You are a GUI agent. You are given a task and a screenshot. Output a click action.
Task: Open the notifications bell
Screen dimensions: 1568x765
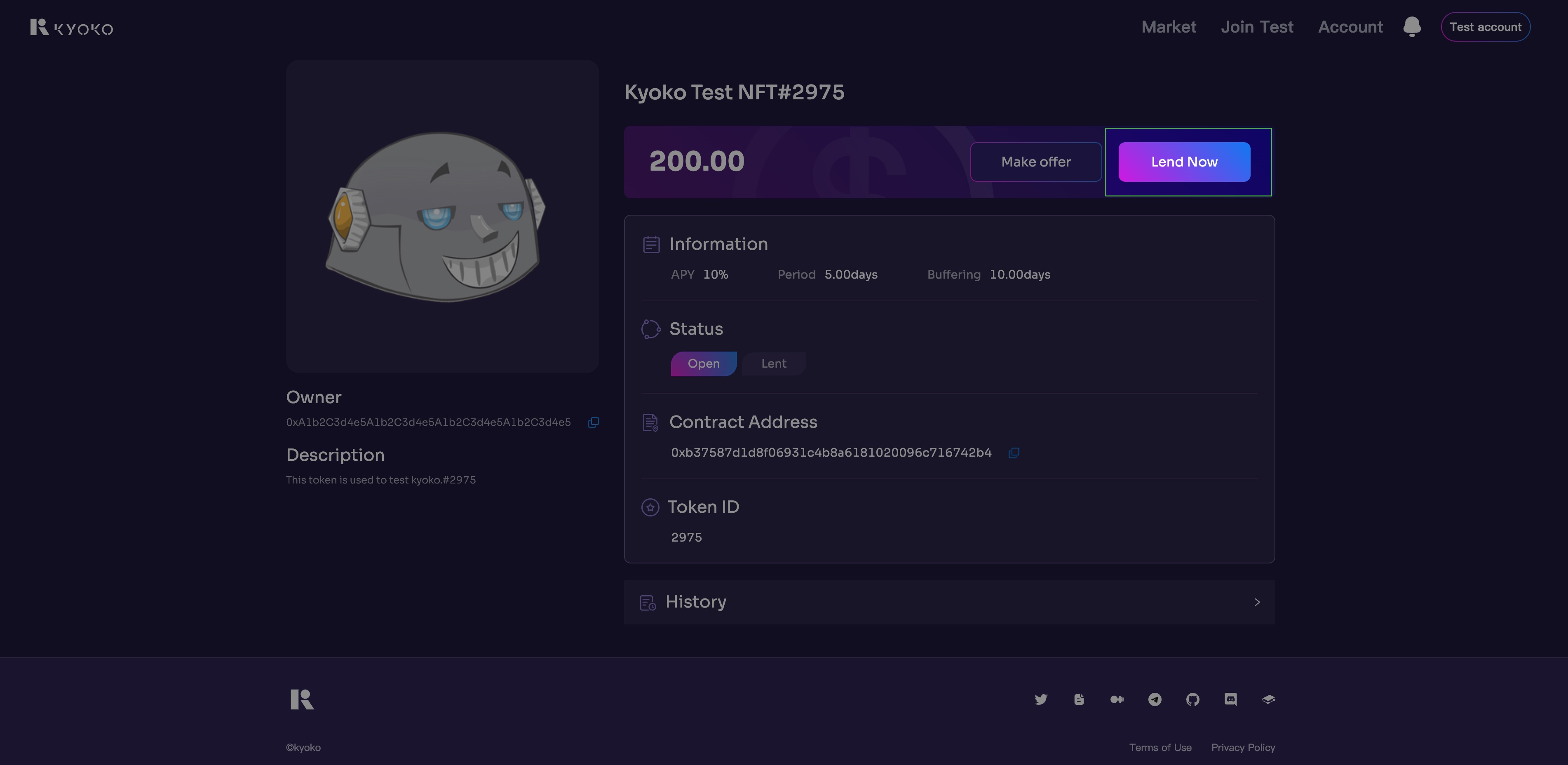pyautogui.click(x=1411, y=27)
